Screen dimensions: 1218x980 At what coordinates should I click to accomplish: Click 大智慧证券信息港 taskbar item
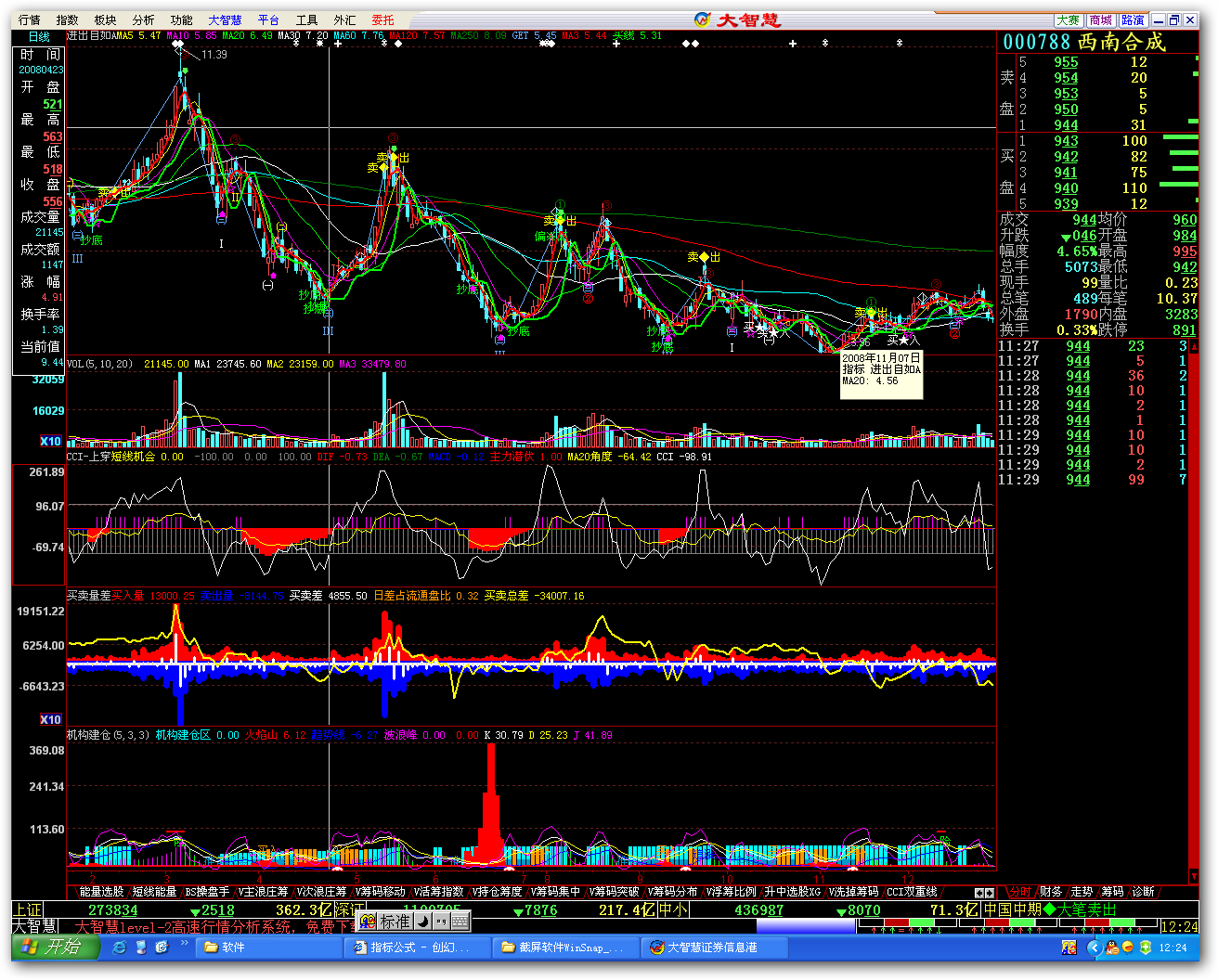coord(711,948)
